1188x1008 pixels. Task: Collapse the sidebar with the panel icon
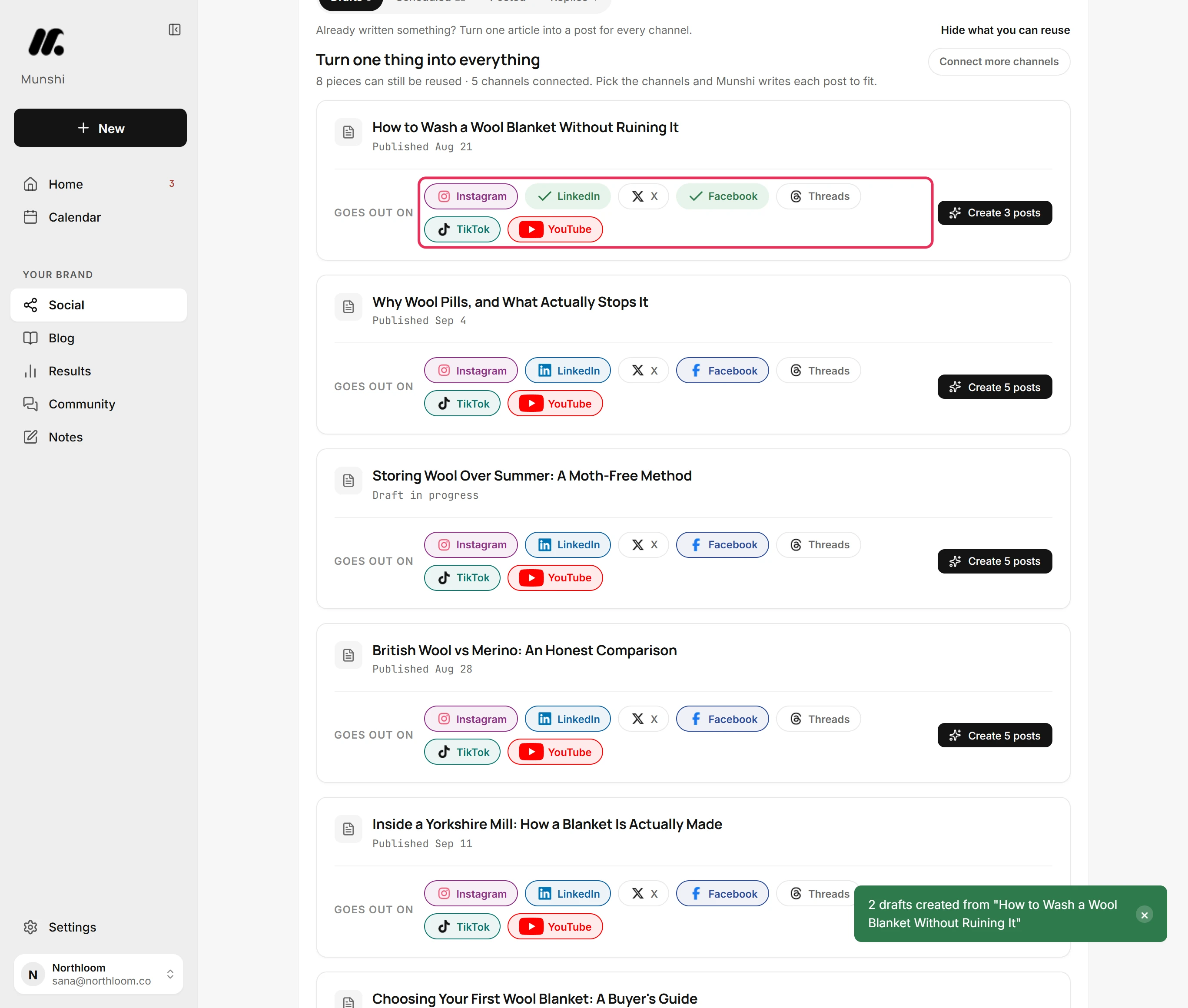pyautogui.click(x=175, y=30)
